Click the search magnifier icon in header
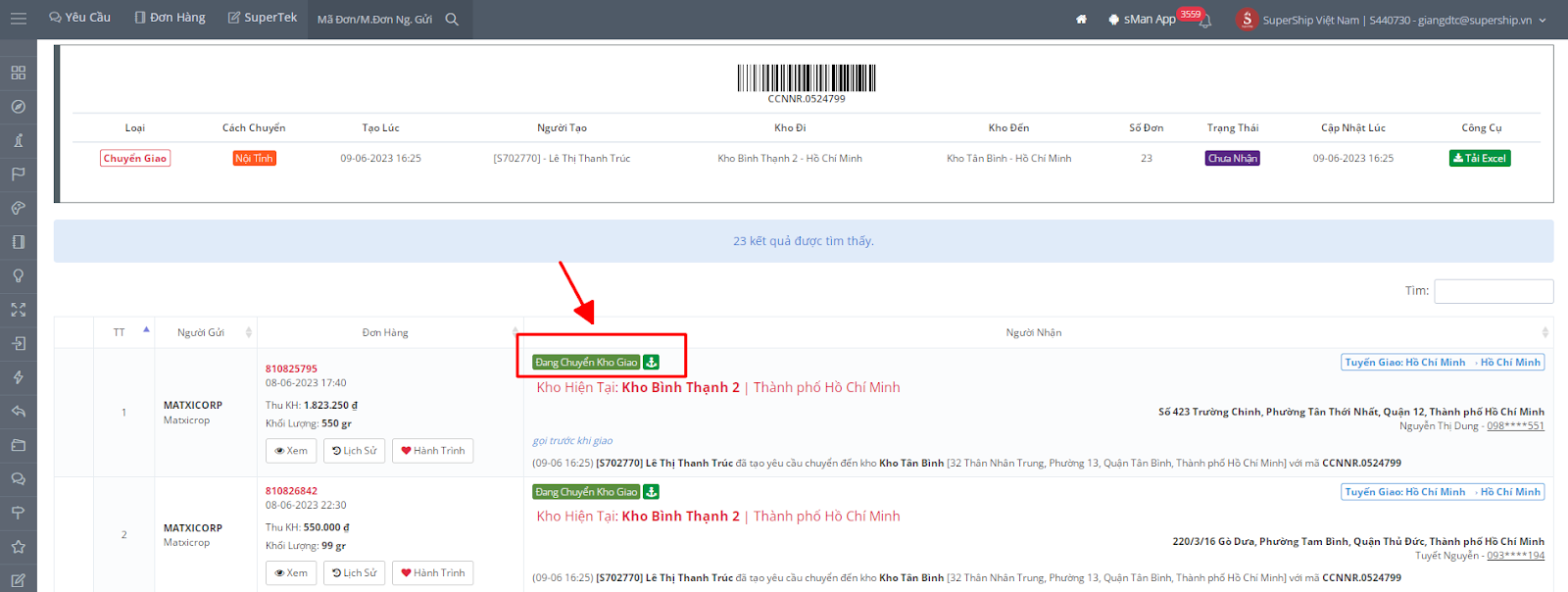The width and height of the screenshot is (1568, 592). tap(452, 20)
